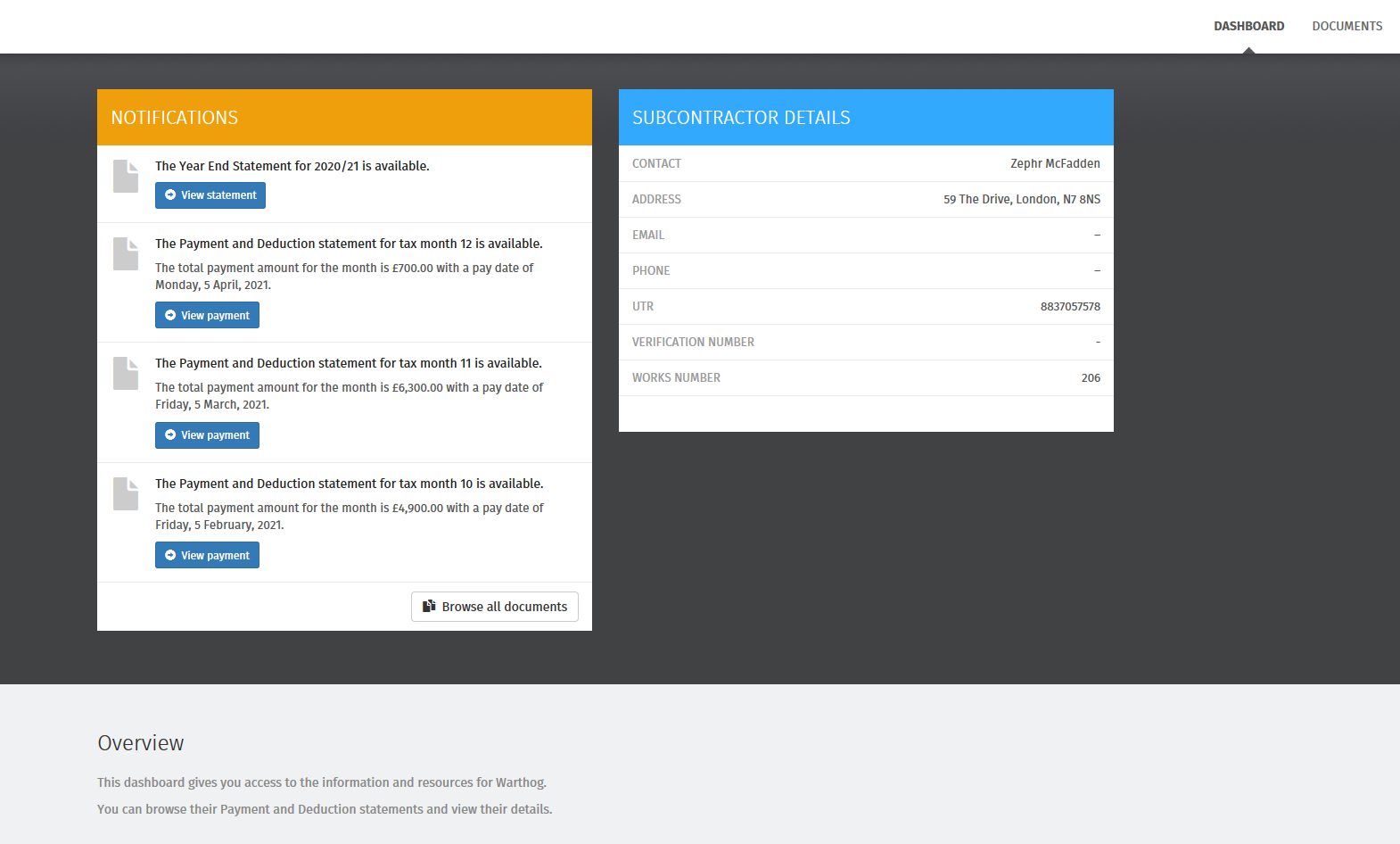This screenshot has width=1400, height=844.
Task: Click View statement for Year End 2020/21
Action: pos(210,195)
